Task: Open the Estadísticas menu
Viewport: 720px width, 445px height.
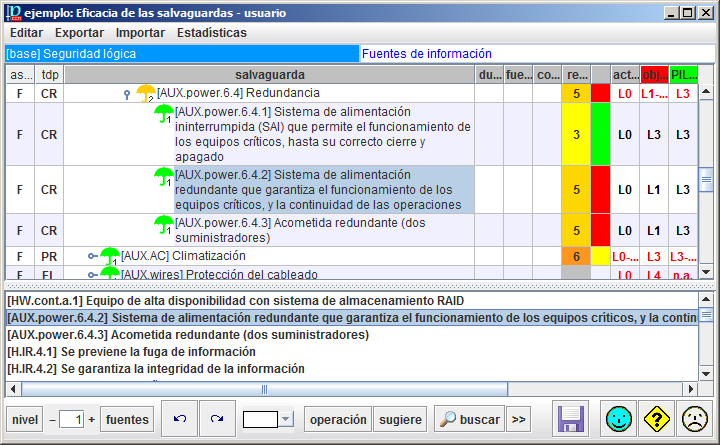Action: click(211, 33)
